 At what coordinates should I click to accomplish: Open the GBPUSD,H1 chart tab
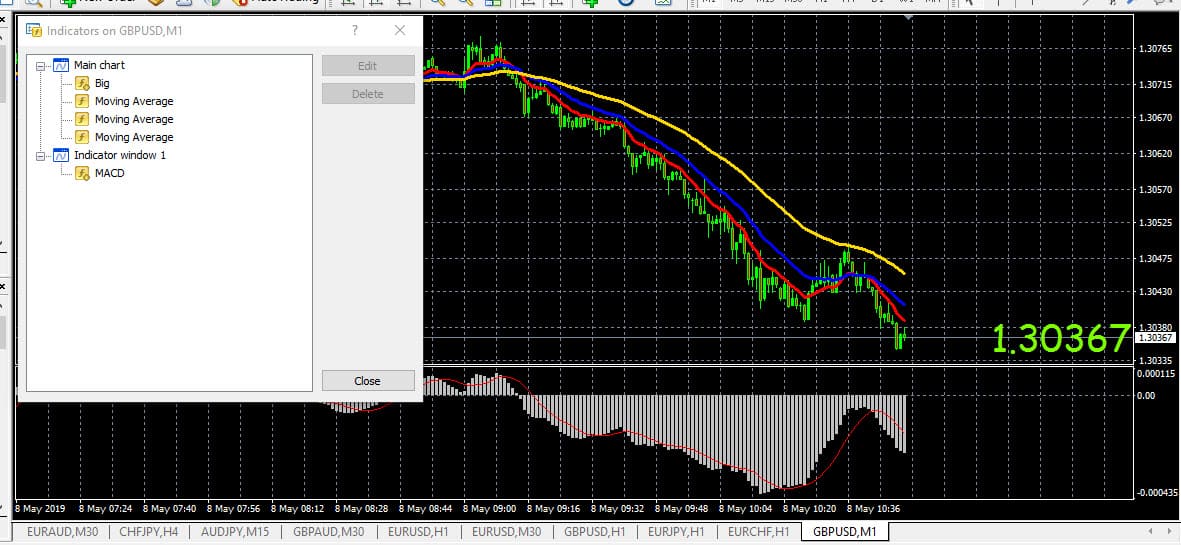(594, 532)
